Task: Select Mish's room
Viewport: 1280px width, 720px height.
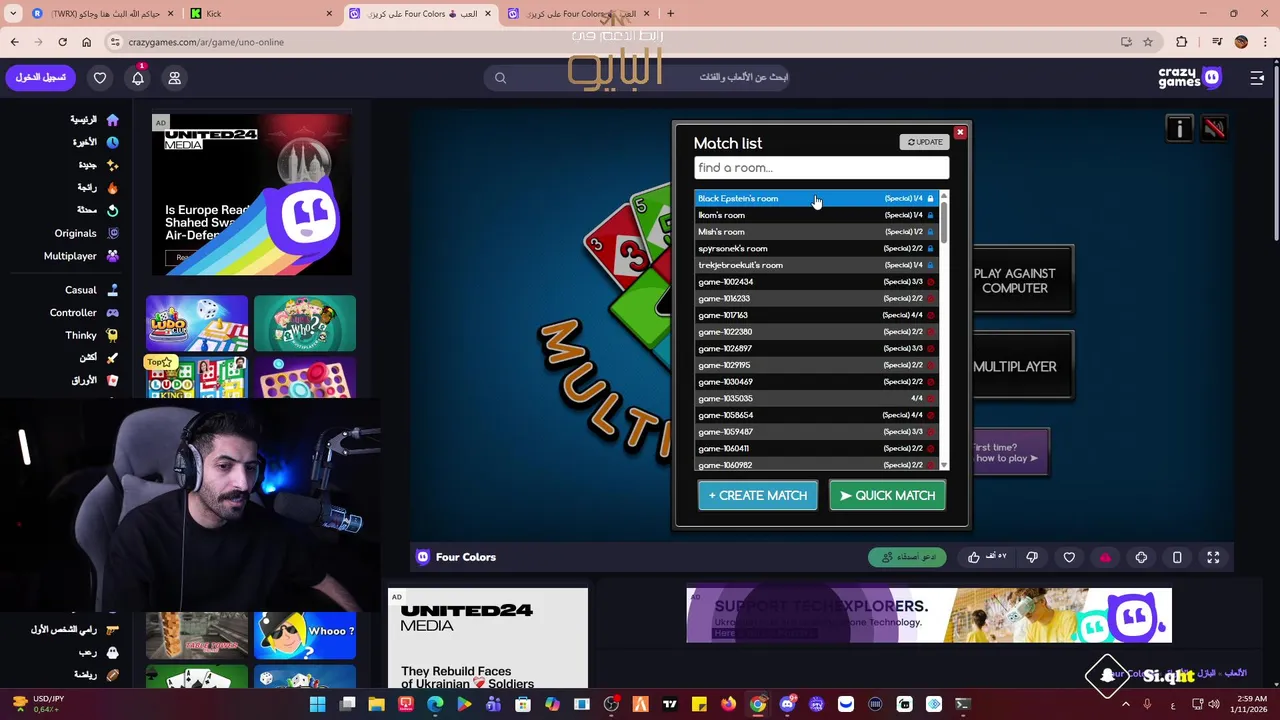Action: pos(816,232)
